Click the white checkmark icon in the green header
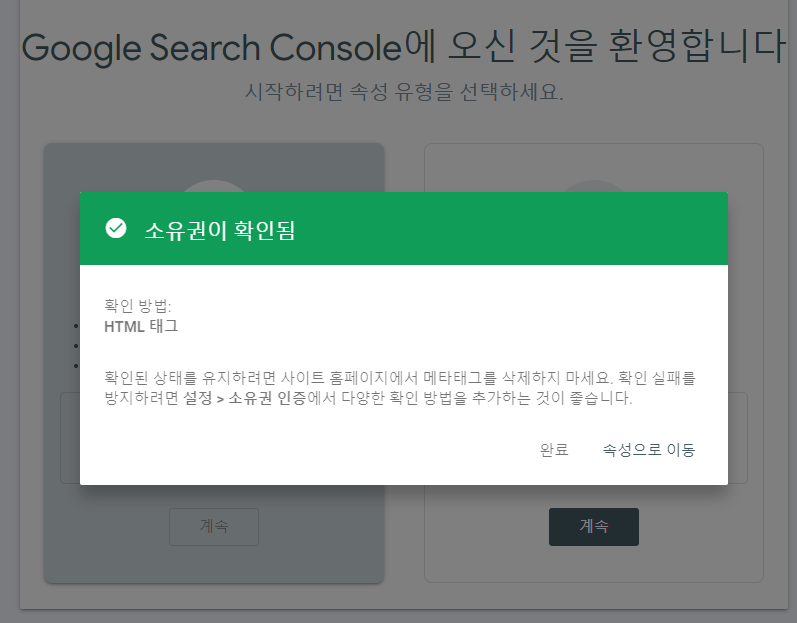The height and width of the screenshot is (623, 797). tap(116, 228)
